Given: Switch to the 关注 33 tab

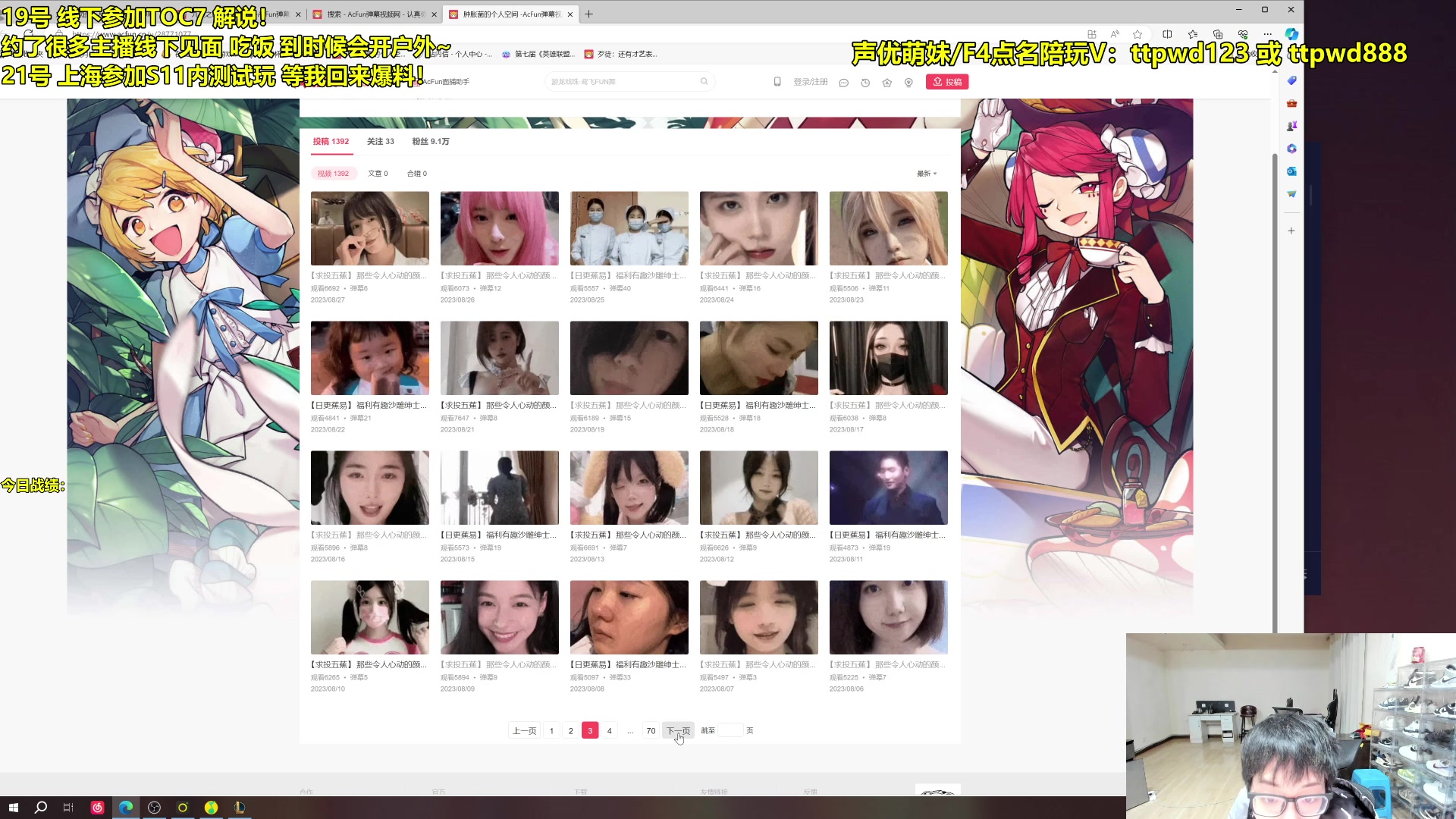Looking at the screenshot, I should [x=380, y=142].
